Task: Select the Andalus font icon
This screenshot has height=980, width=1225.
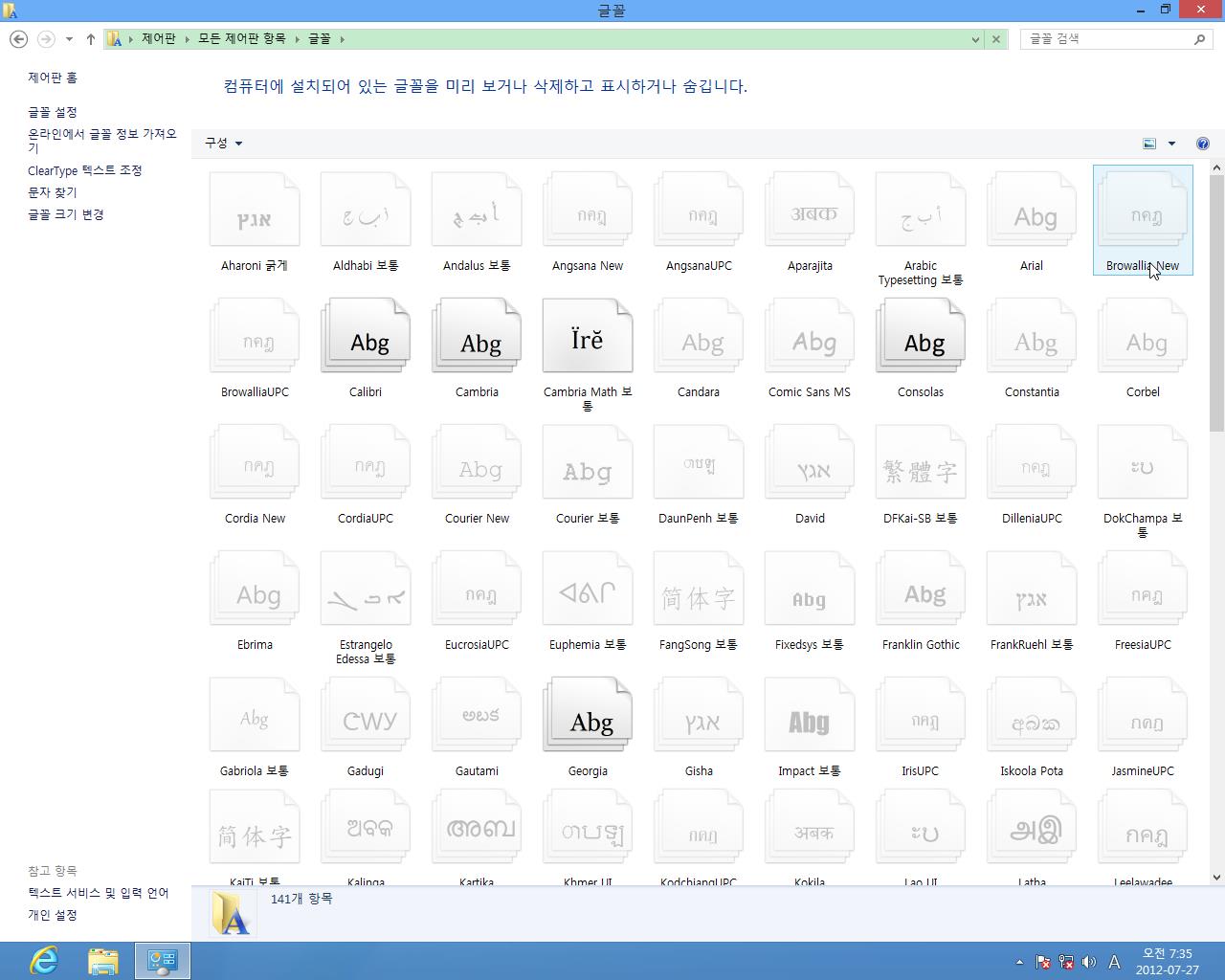Action: tap(477, 211)
